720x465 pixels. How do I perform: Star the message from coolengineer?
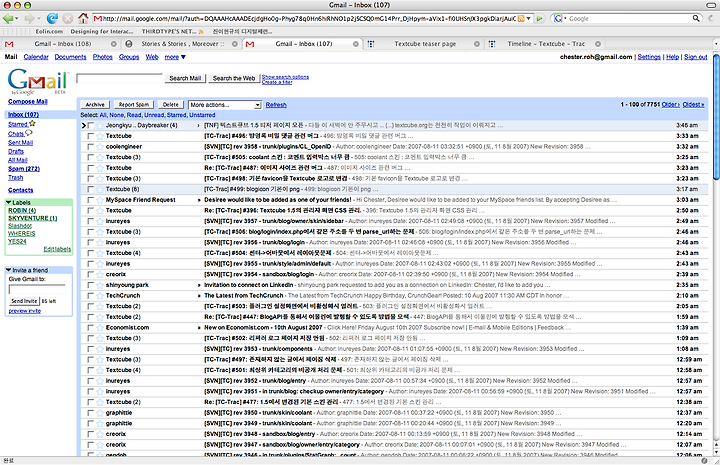(x=100, y=147)
